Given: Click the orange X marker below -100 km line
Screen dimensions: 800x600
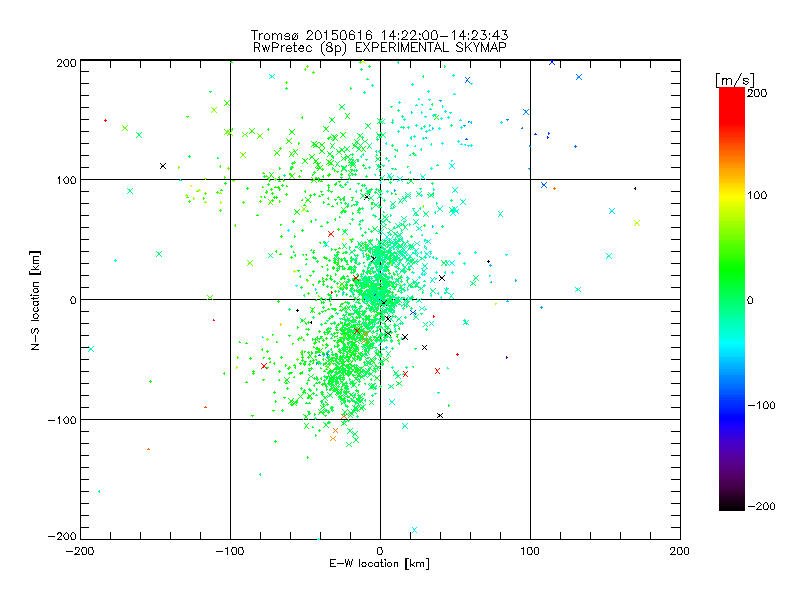Looking at the screenshot, I should pyautogui.click(x=333, y=438).
